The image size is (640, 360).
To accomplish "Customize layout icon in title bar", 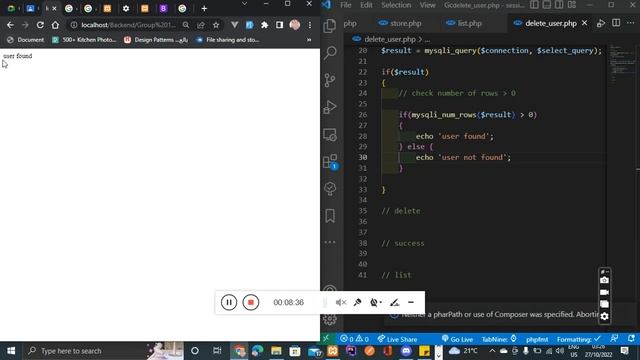I will tap(572, 5).
